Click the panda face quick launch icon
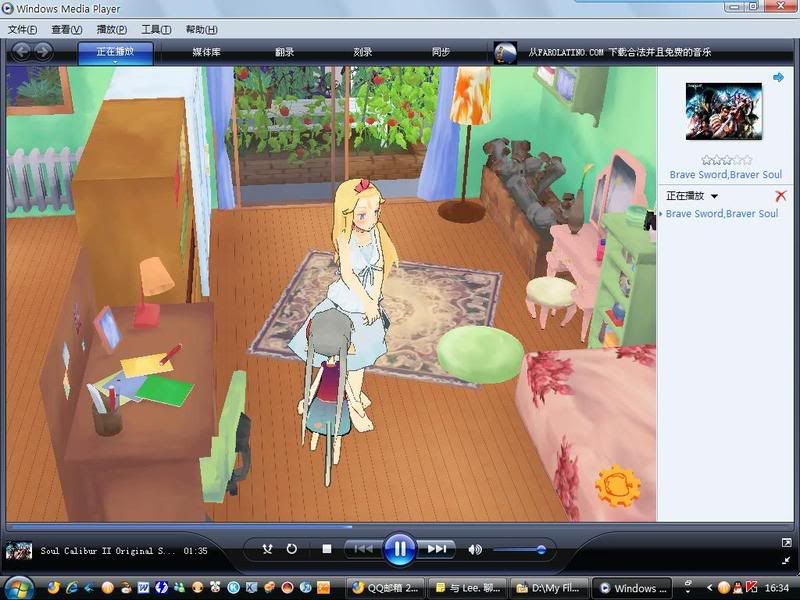800x600 pixels. pyautogui.click(x=215, y=588)
